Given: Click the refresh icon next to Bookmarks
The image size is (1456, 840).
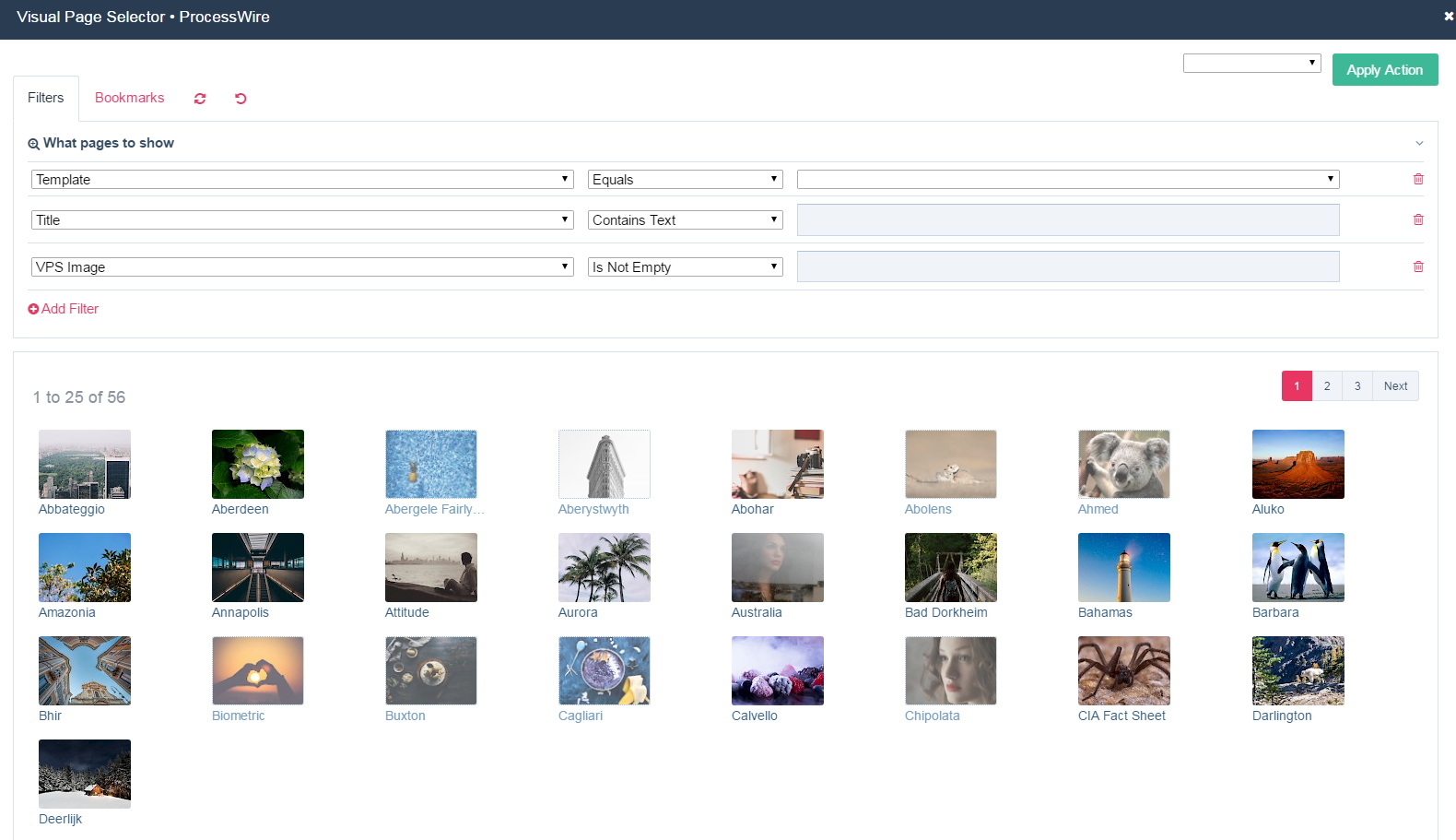Looking at the screenshot, I should pos(200,99).
